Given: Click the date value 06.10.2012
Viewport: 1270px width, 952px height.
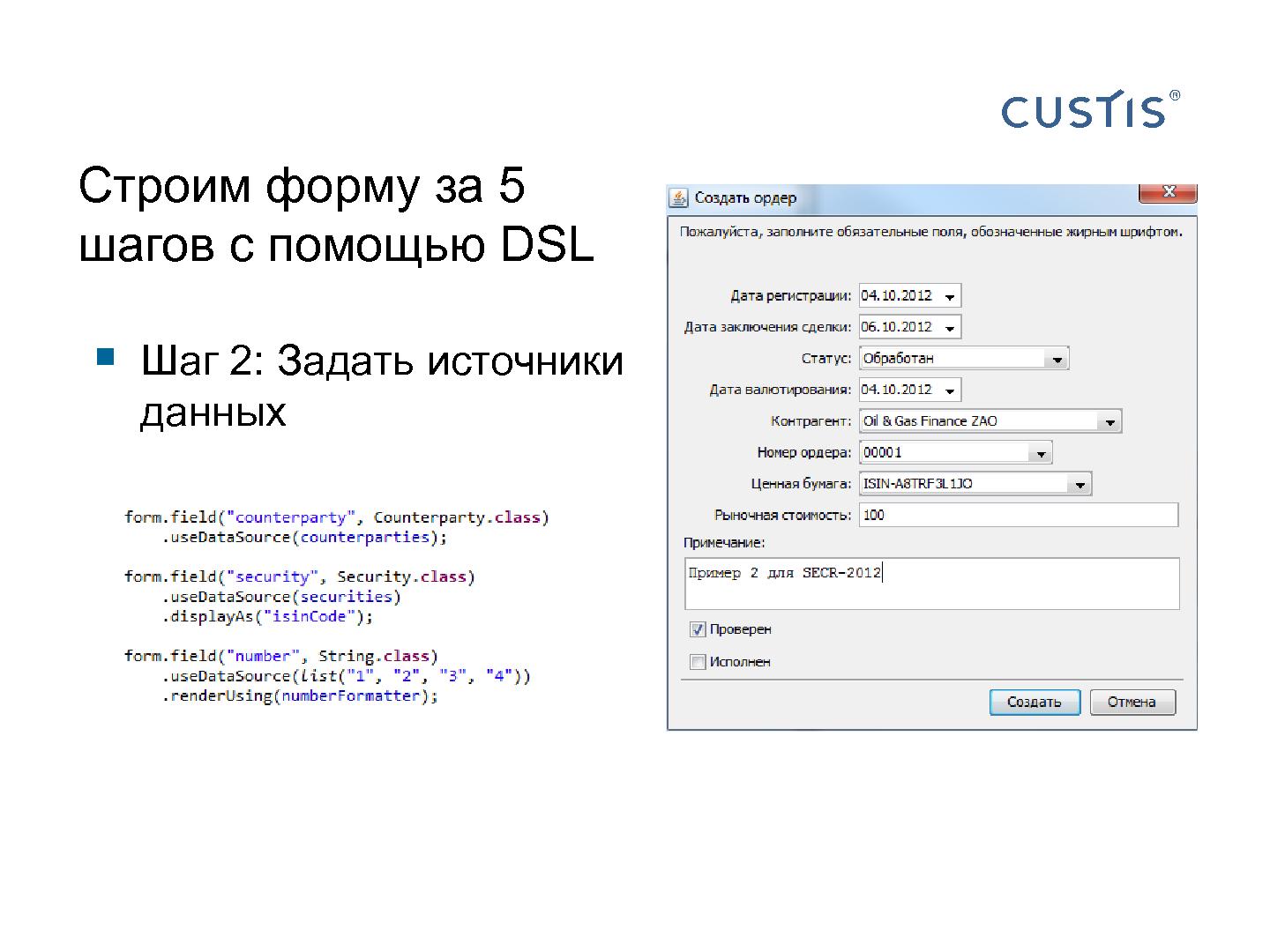Looking at the screenshot, I should tap(897, 327).
